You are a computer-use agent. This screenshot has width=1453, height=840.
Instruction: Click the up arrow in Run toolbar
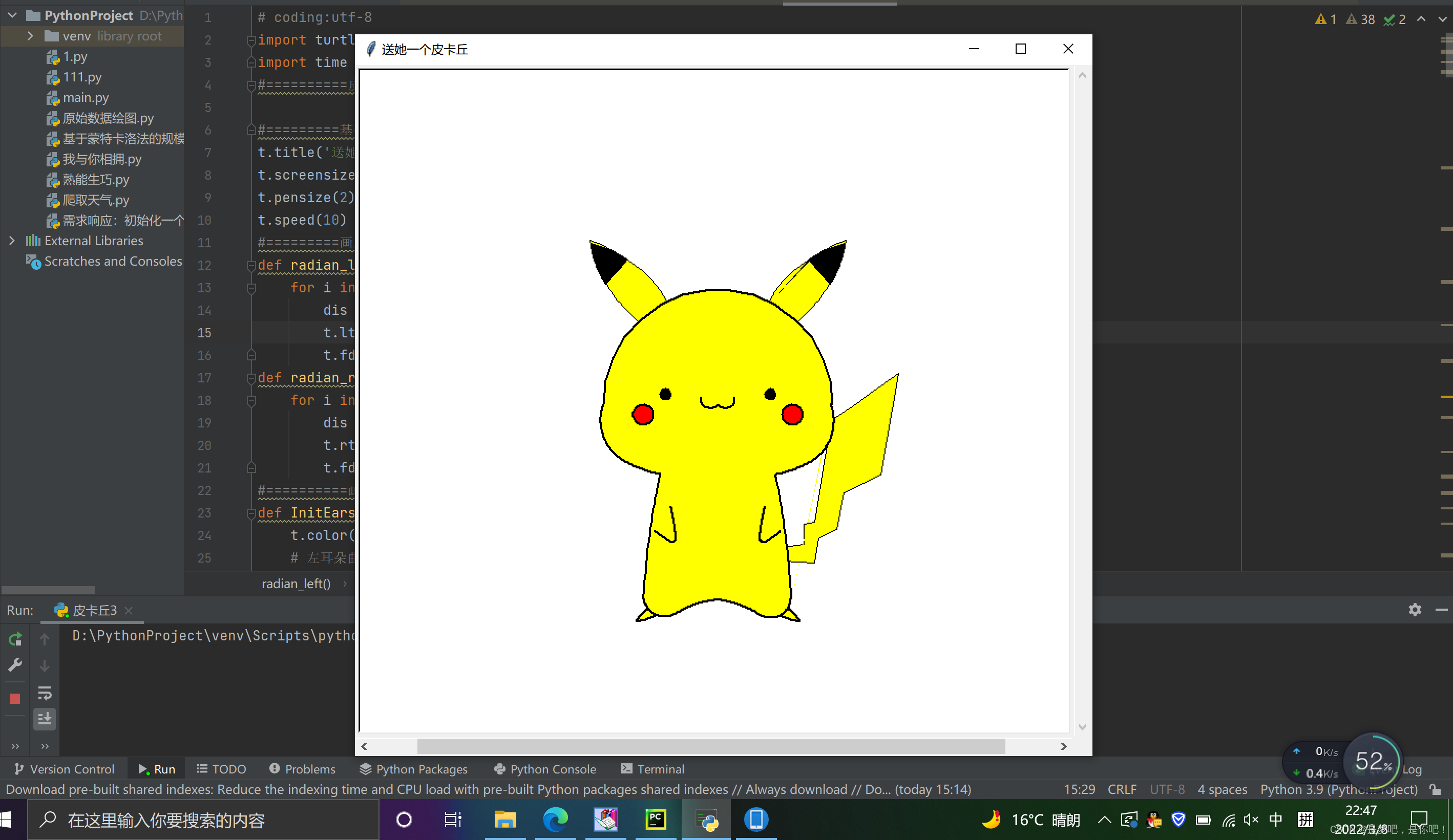45,639
